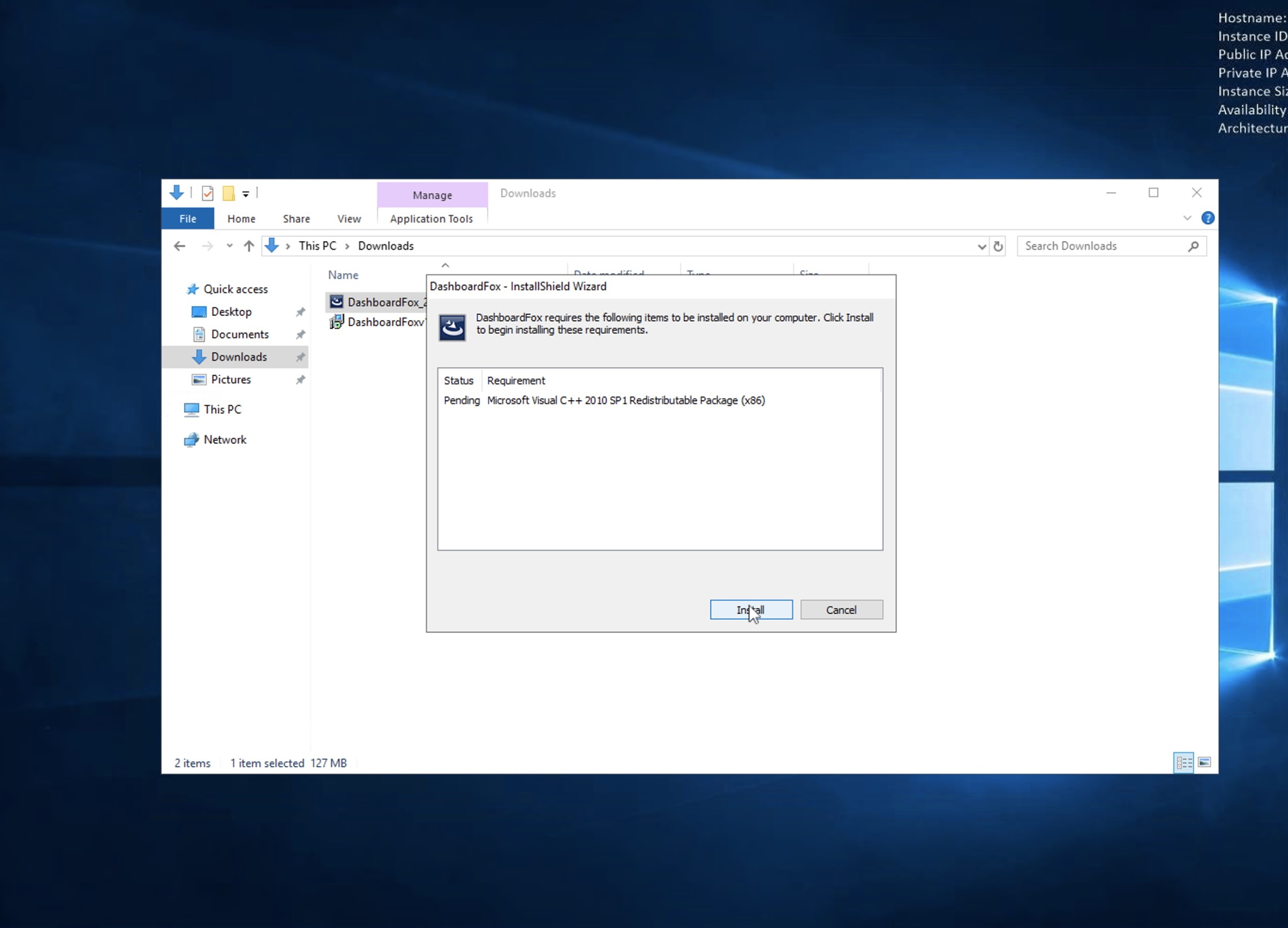
Task: Minimize the Downloads Explorer window
Action: pyautogui.click(x=1111, y=193)
